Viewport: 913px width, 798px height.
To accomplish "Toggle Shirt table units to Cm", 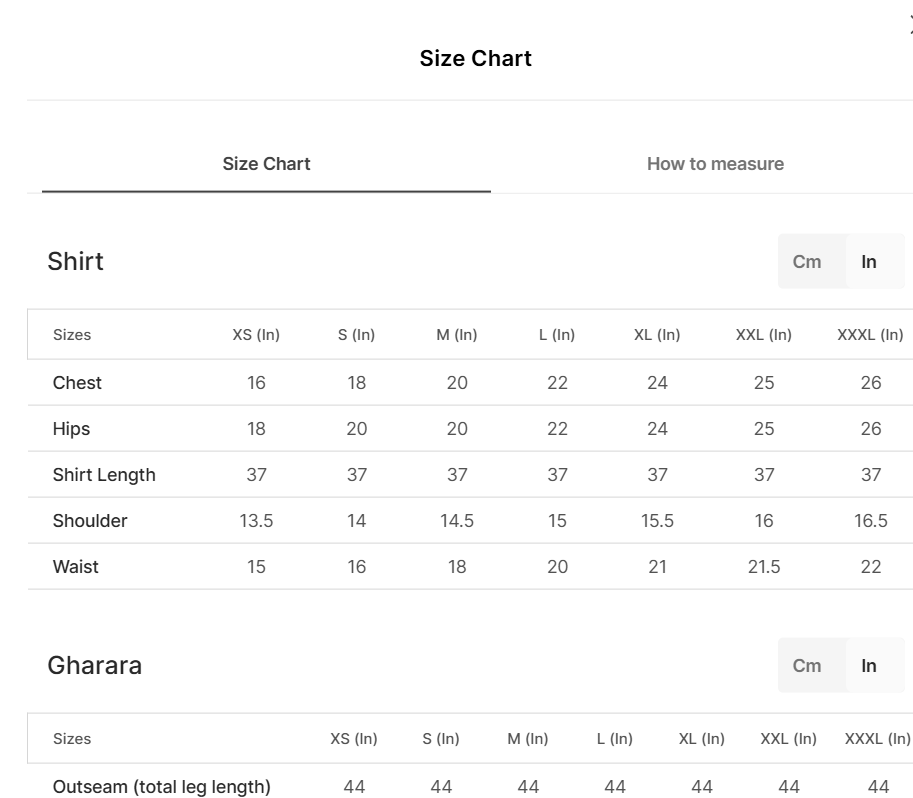I will (x=806, y=262).
